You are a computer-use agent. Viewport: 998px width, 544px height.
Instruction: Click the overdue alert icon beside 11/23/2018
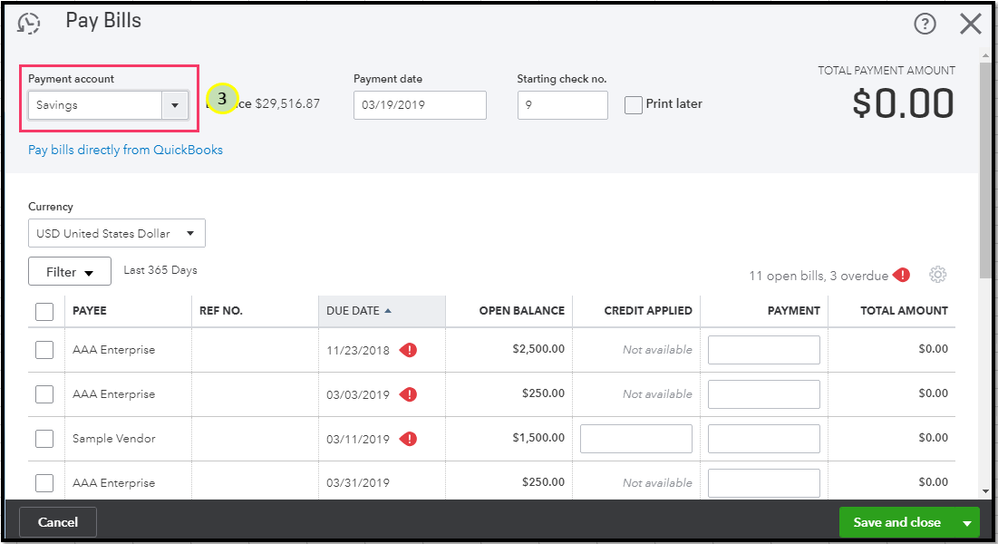pyautogui.click(x=408, y=350)
